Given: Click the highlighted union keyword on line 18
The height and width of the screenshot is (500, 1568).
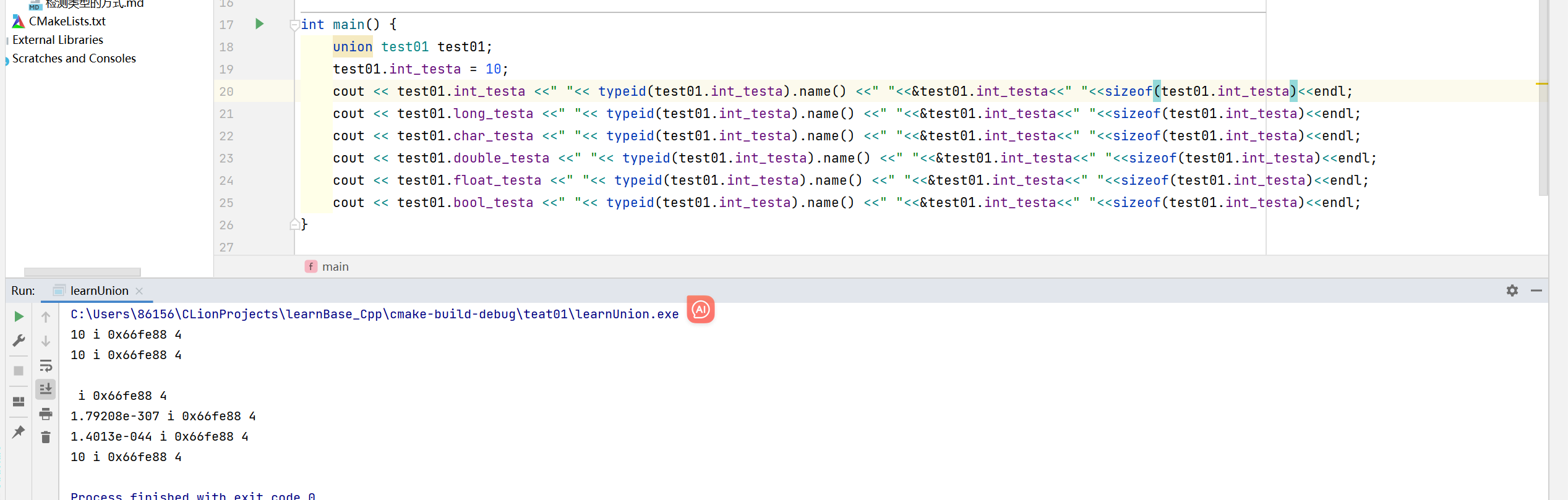Looking at the screenshot, I should pos(353,47).
